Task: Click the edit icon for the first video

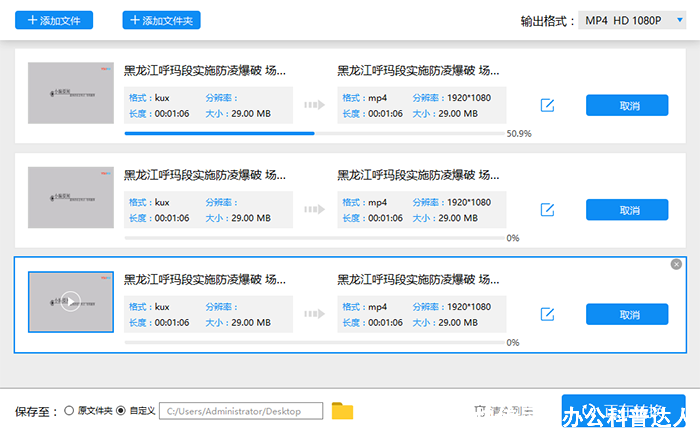Action: click(547, 105)
